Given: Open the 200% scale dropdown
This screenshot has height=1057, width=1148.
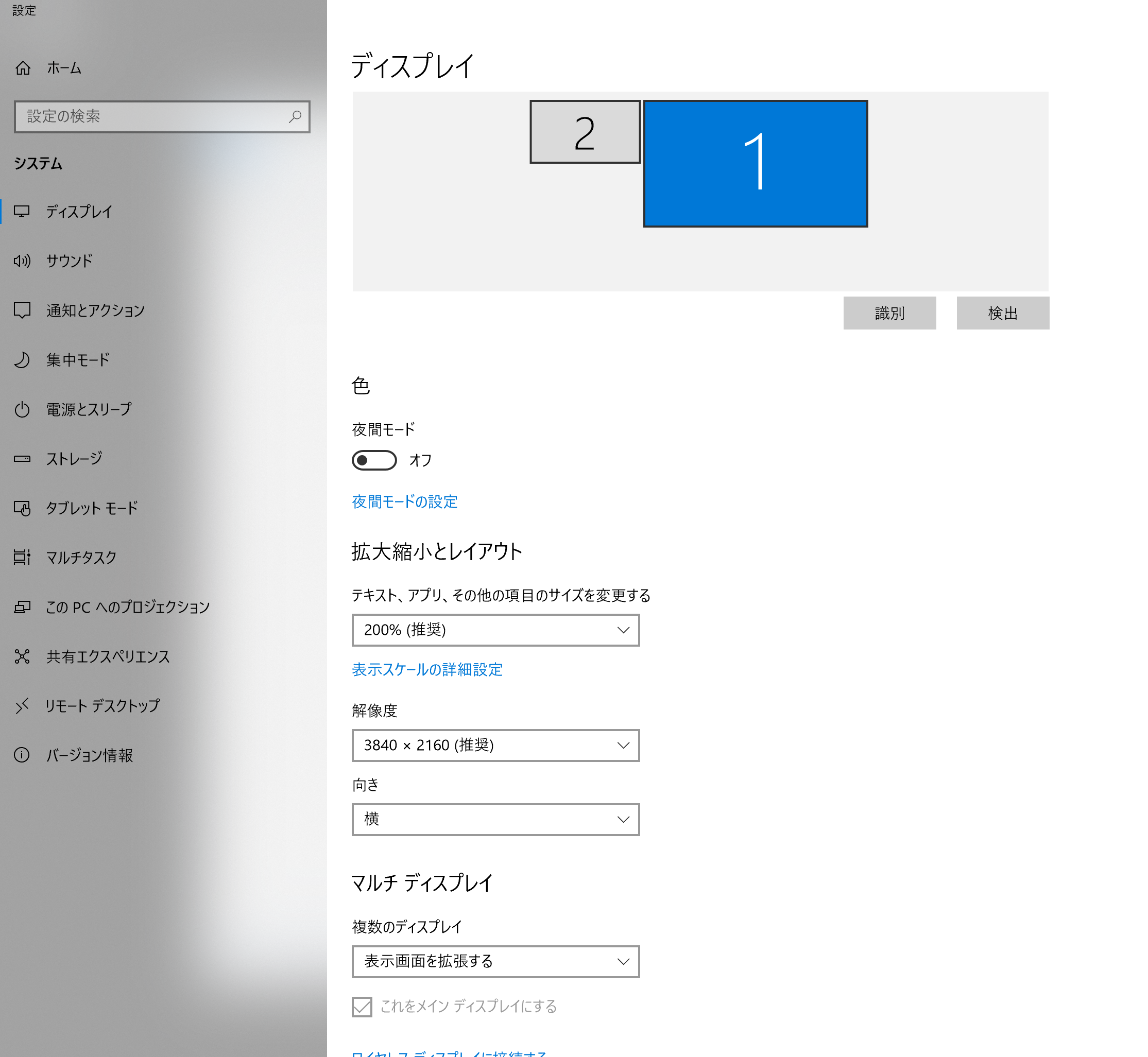Looking at the screenshot, I should coord(495,630).
